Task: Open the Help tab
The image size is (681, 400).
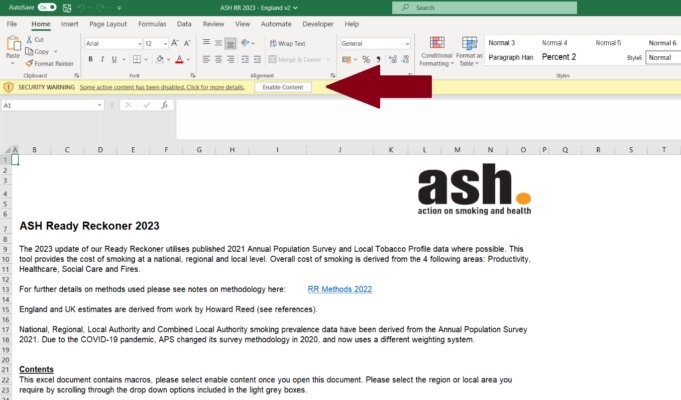Action: pyautogui.click(x=352, y=24)
